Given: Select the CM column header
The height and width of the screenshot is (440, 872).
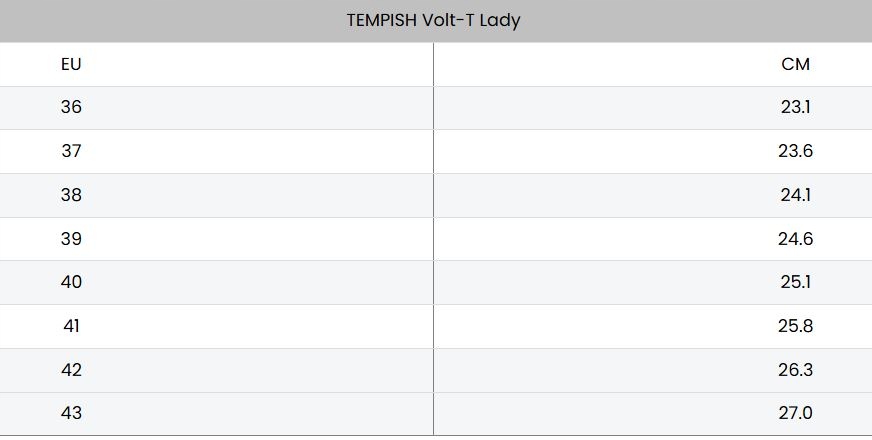Looking at the screenshot, I should coord(795,64).
